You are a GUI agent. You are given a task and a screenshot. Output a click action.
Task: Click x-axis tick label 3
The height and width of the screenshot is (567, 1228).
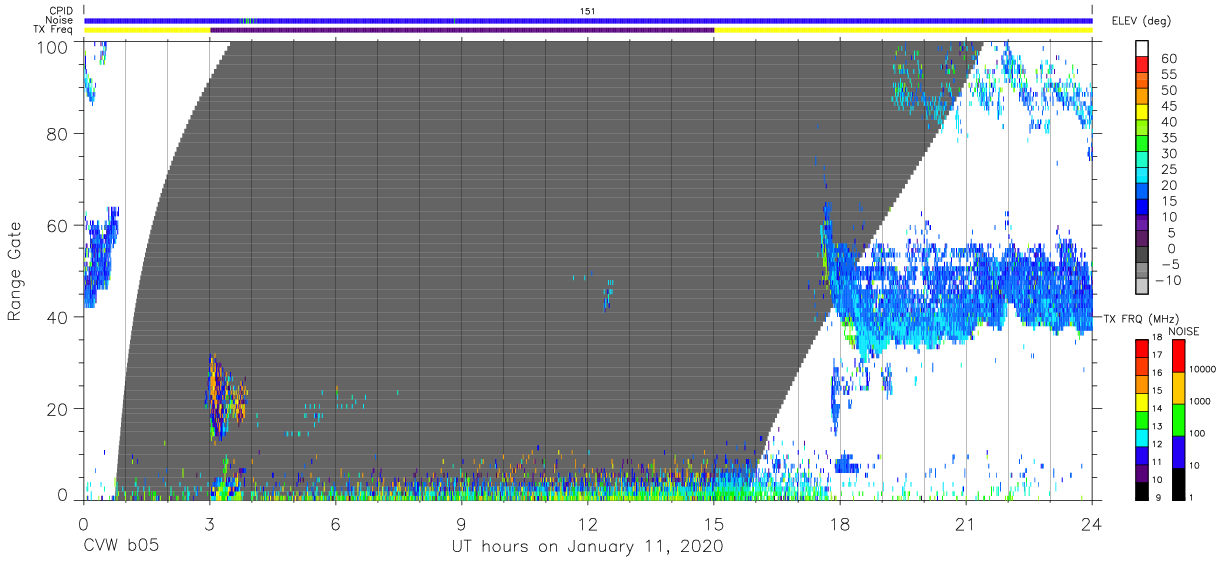pos(209,524)
